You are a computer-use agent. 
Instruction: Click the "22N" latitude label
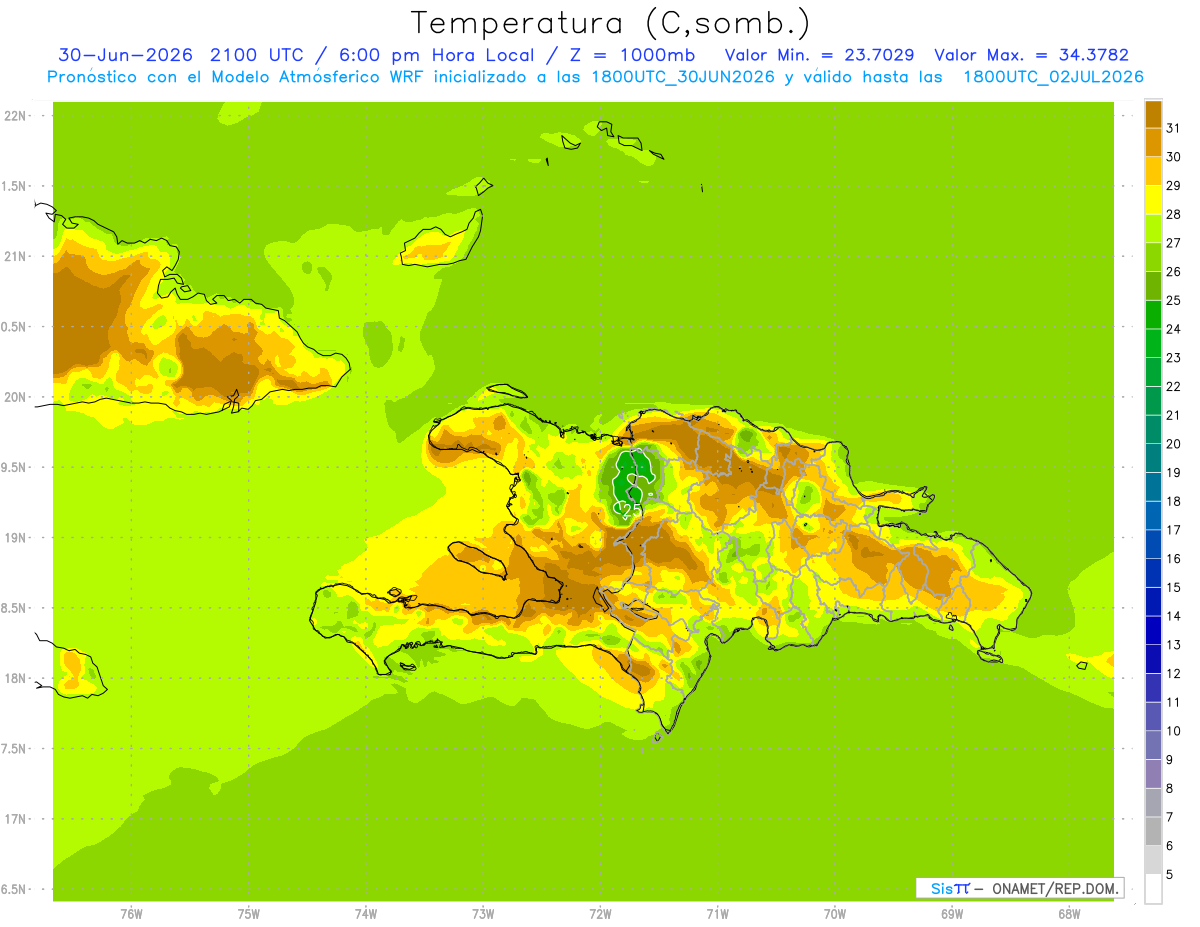tap(16, 116)
